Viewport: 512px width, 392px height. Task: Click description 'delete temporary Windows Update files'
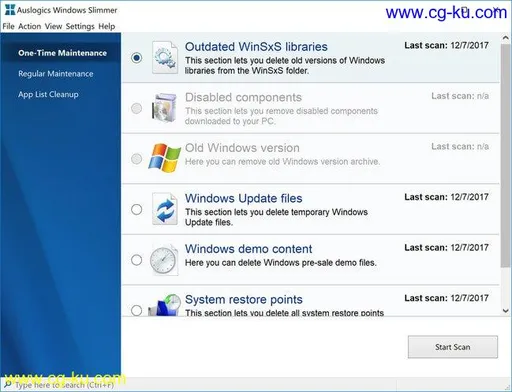pyautogui.click(x=276, y=217)
